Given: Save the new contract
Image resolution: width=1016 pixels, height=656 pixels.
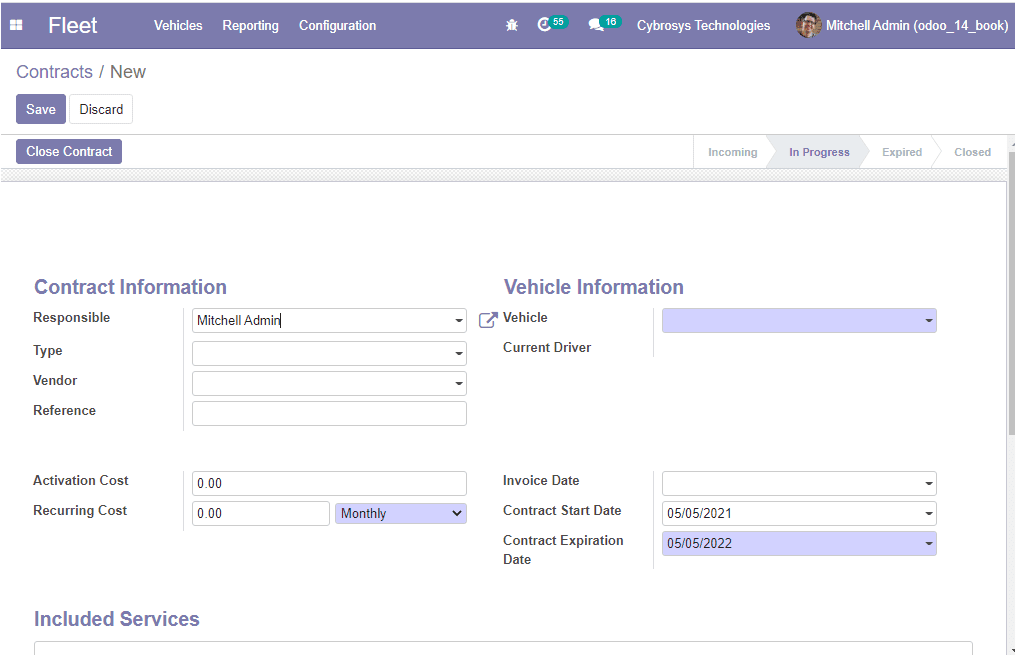Looking at the screenshot, I should [x=41, y=109].
